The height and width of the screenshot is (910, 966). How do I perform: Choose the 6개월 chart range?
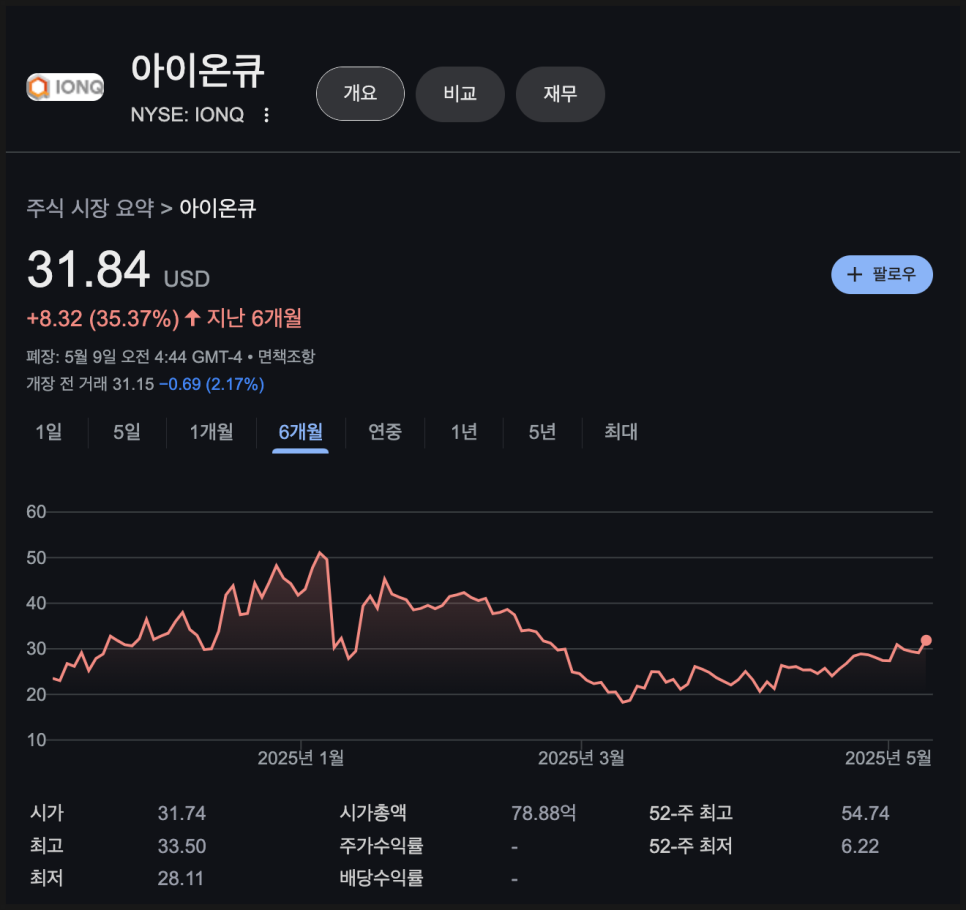click(x=301, y=432)
